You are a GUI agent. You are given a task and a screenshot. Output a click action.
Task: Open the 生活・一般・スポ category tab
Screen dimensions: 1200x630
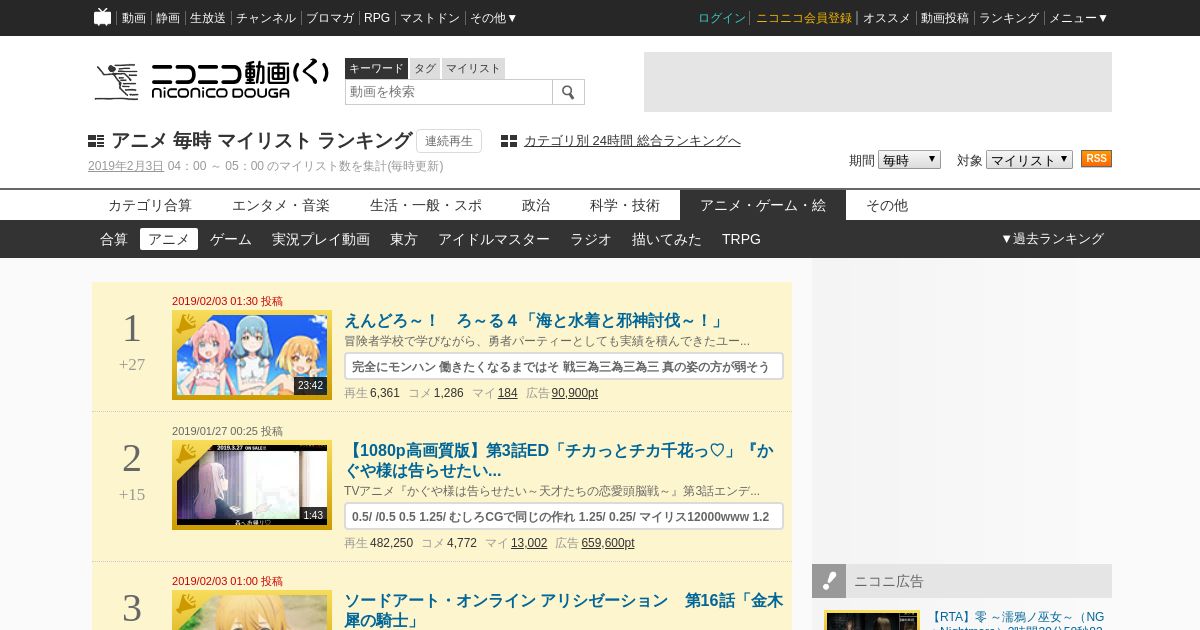coord(426,205)
